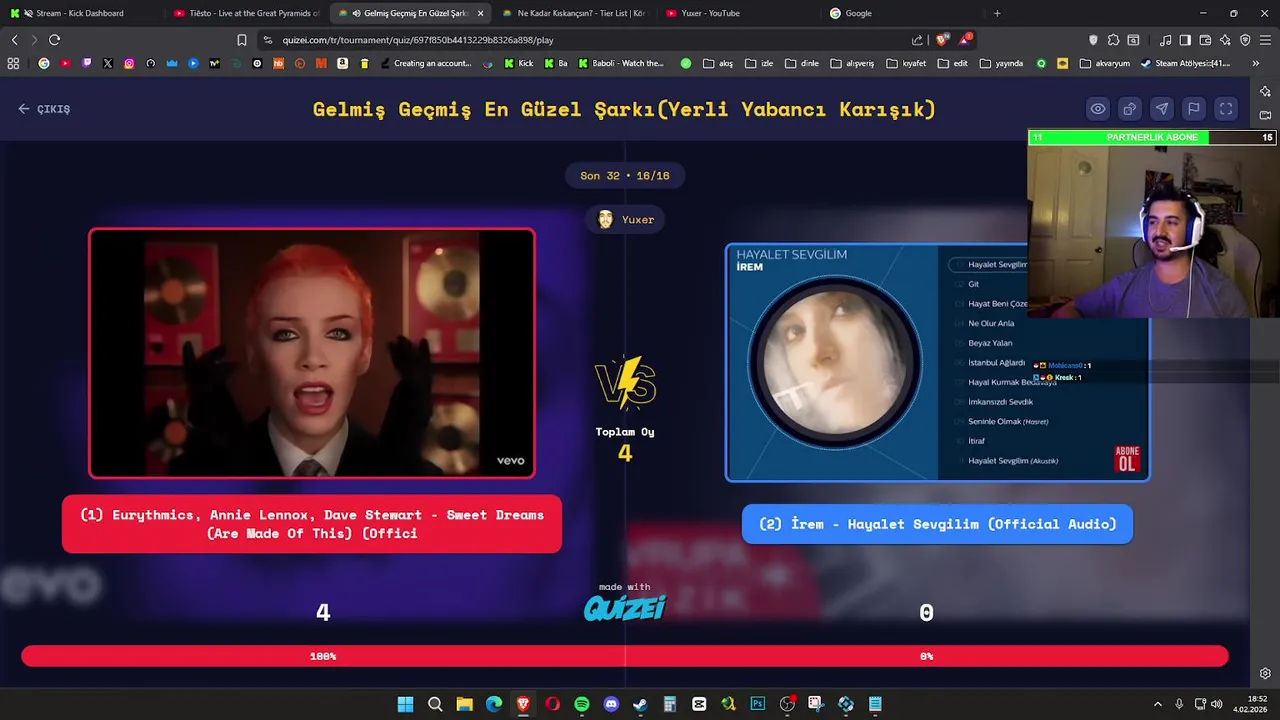Open Brave Shields lion icon
The height and width of the screenshot is (720, 1280).
[x=942, y=40]
